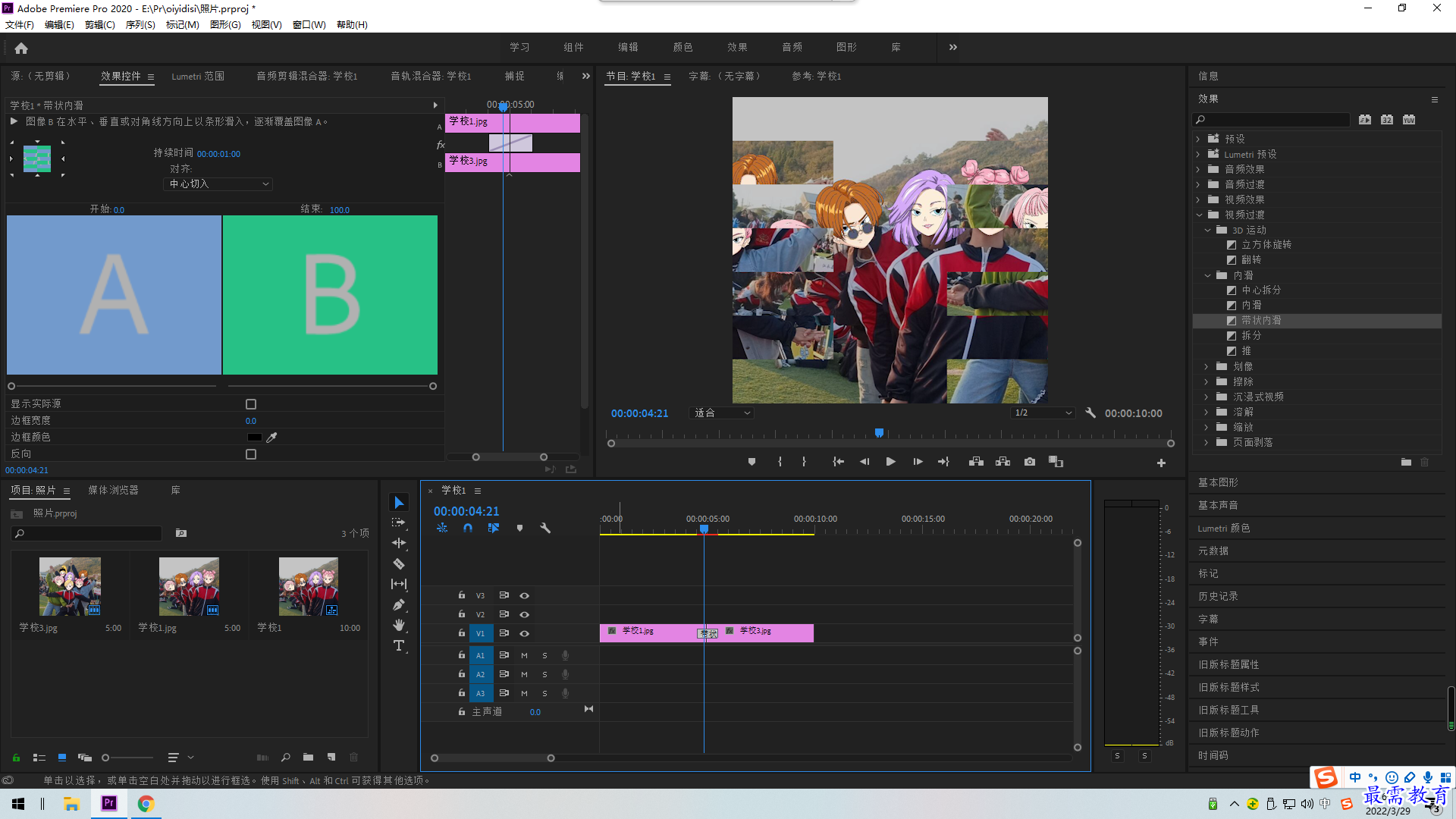Solo audio track A2
This screenshot has width=1456, height=819.
click(544, 674)
